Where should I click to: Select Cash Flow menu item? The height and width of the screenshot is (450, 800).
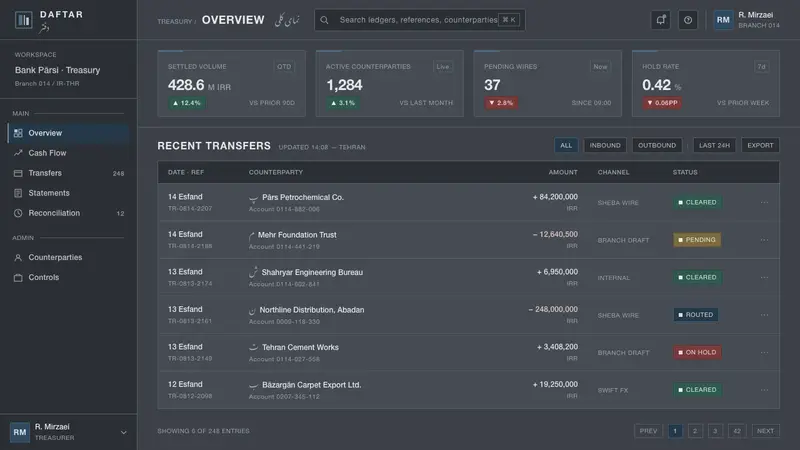pyautogui.click(x=68, y=153)
